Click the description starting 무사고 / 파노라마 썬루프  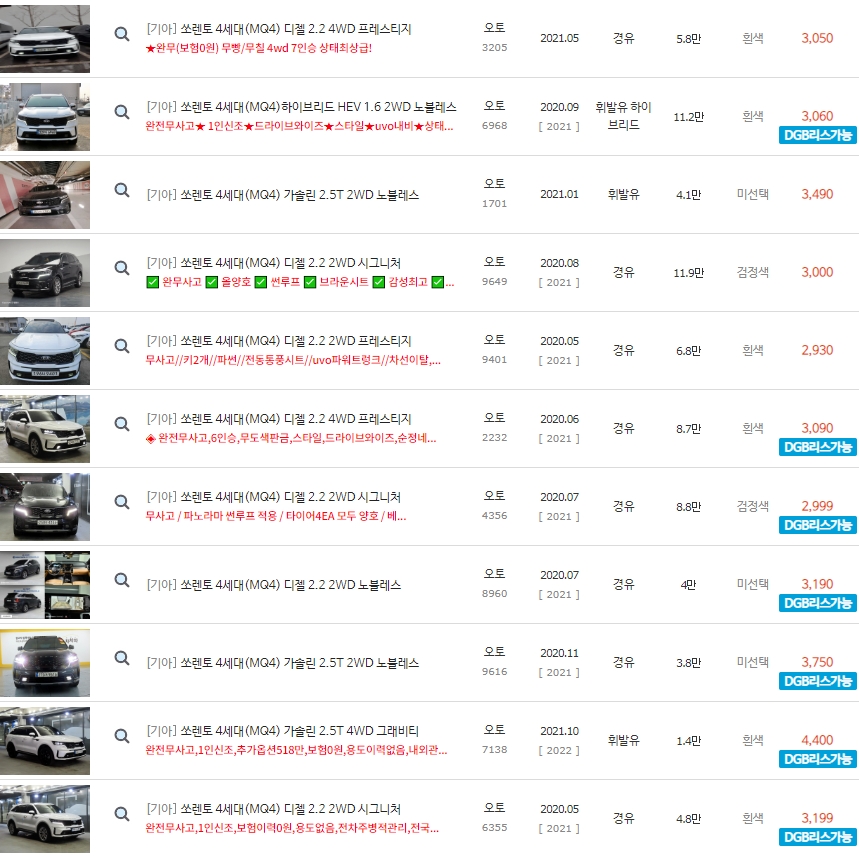(276, 516)
